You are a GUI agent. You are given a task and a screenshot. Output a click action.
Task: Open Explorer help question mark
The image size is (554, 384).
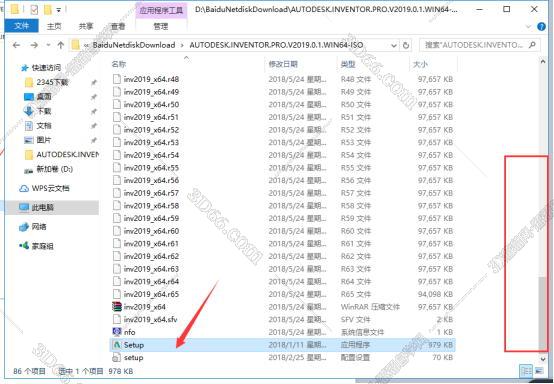click(541, 26)
